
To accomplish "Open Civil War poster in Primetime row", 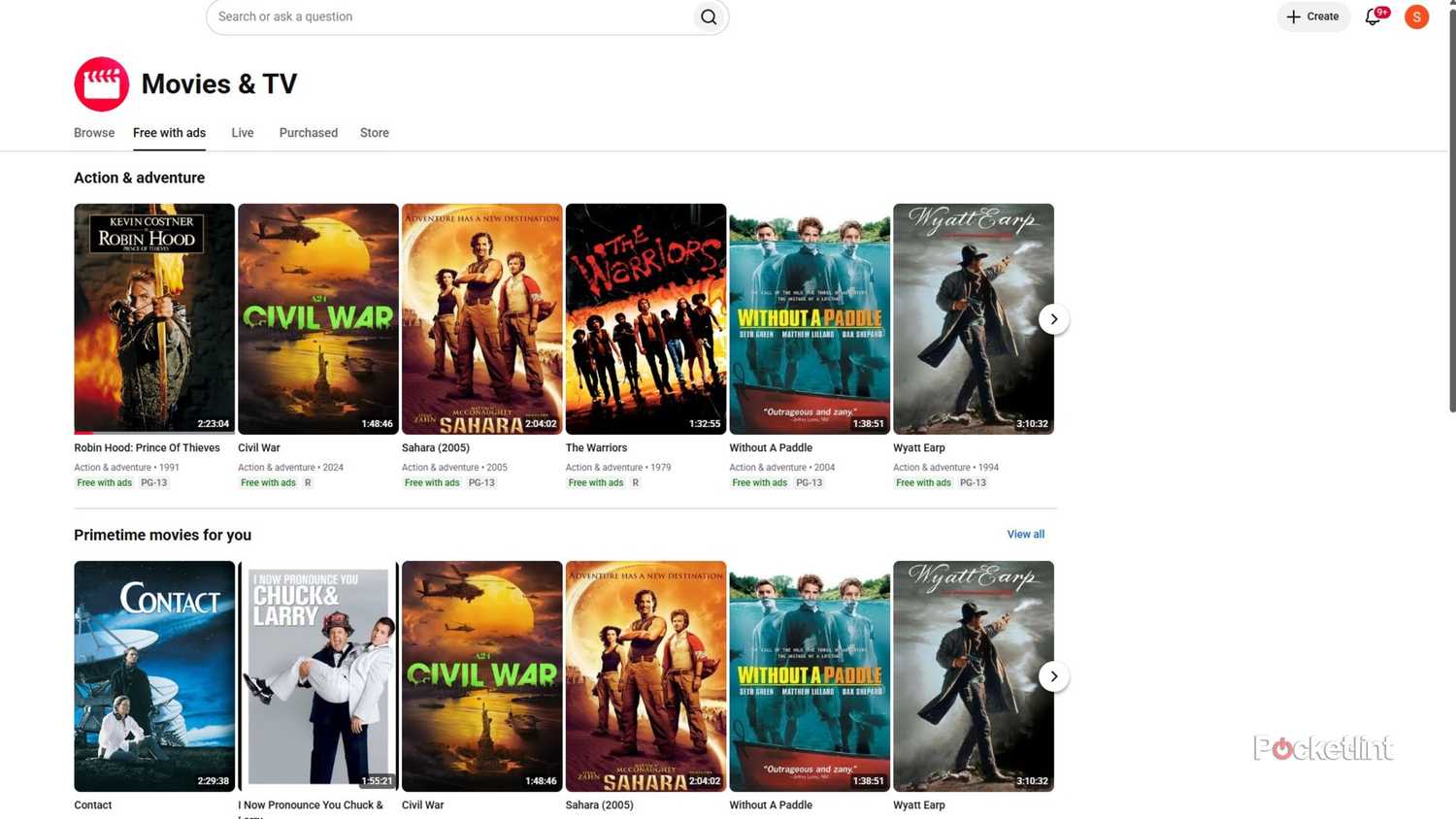I will (482, 676).
